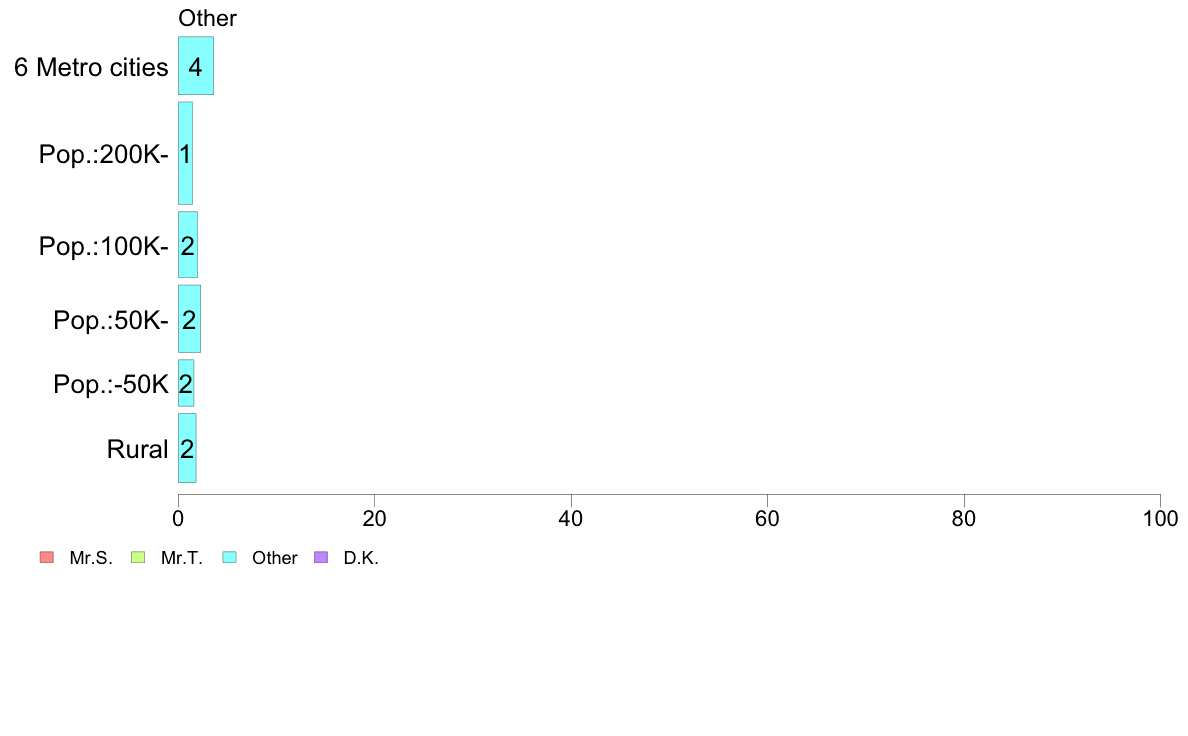Image resolution: width=1188 pixels, height=736 pixels.
Task: Click the Other column heading
Action: pos(208,18)
